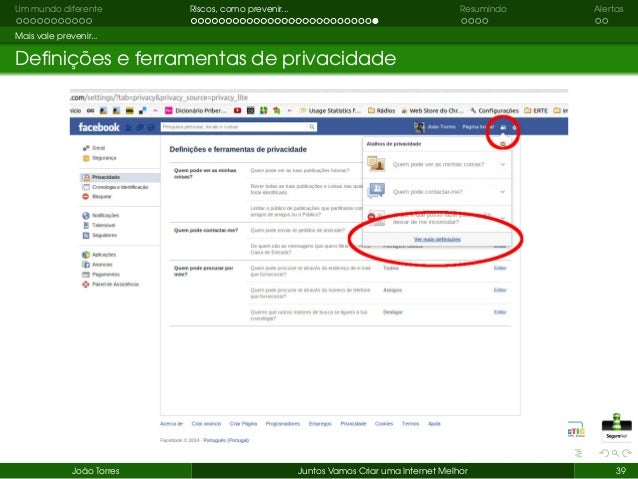Open the Pagamentos card icon in sidebar

86,275
